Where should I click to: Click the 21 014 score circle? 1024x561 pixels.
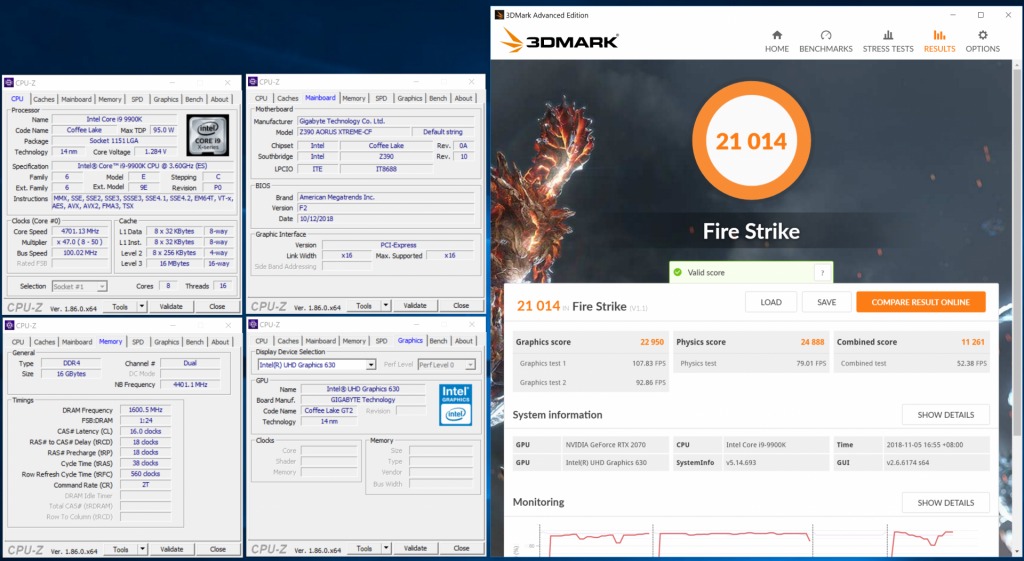tap(751, 141)
